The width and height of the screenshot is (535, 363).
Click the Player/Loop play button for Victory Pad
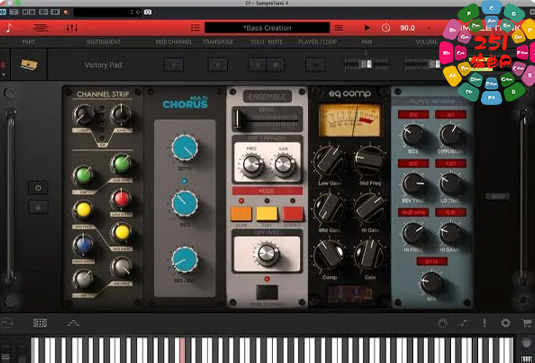(x=315, y=64)
